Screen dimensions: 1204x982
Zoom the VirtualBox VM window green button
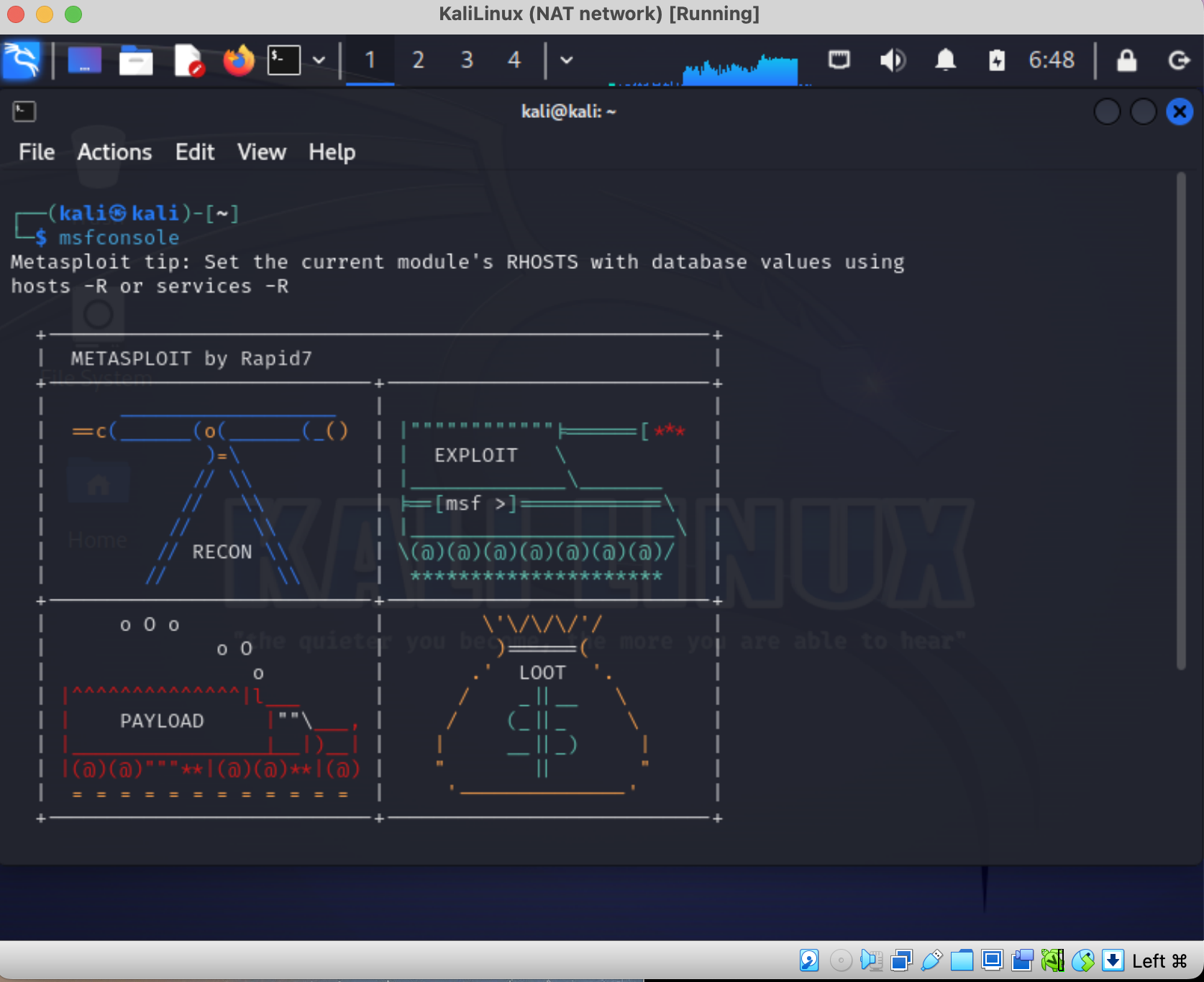pyautogui.click(x=73, y=14)
